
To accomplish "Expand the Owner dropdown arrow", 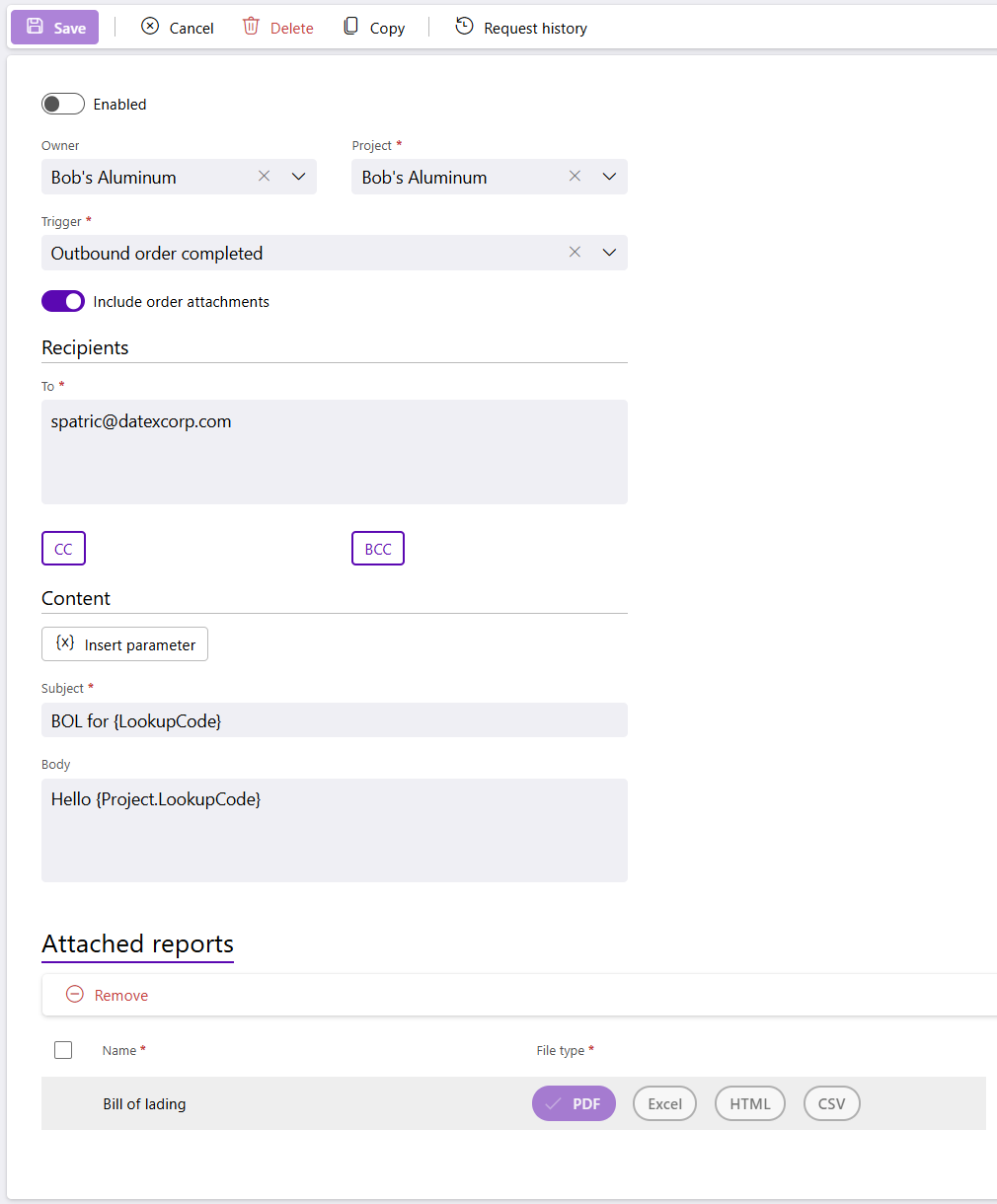I will (299, 177).
